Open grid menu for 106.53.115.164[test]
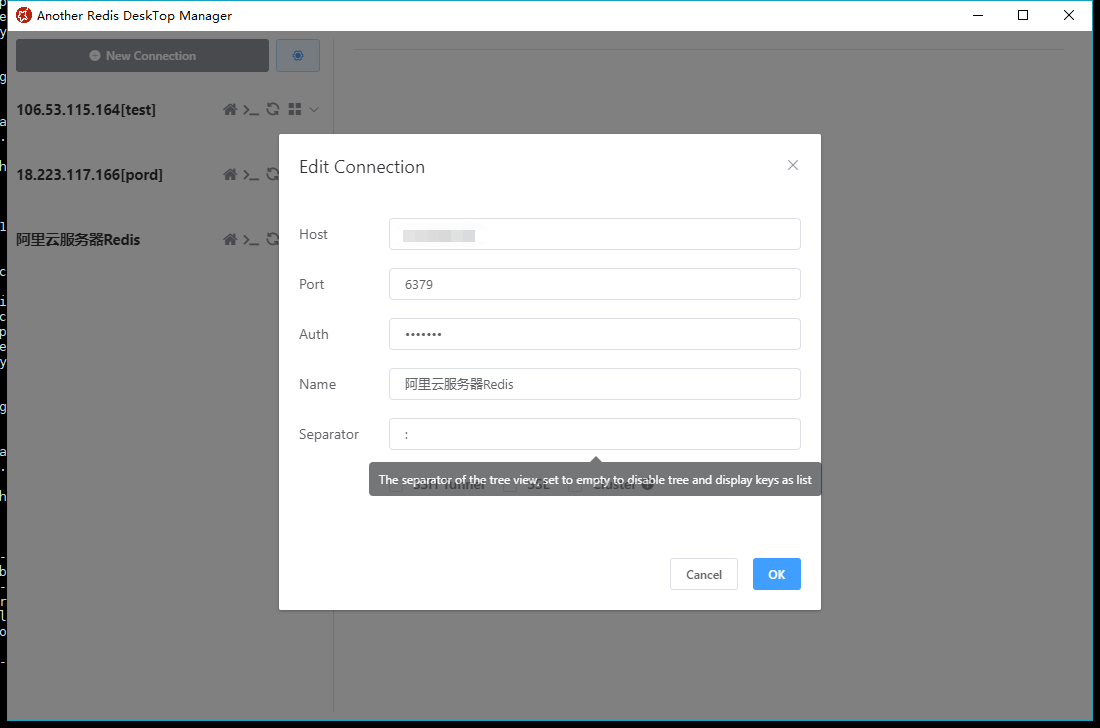 (295, 109)
